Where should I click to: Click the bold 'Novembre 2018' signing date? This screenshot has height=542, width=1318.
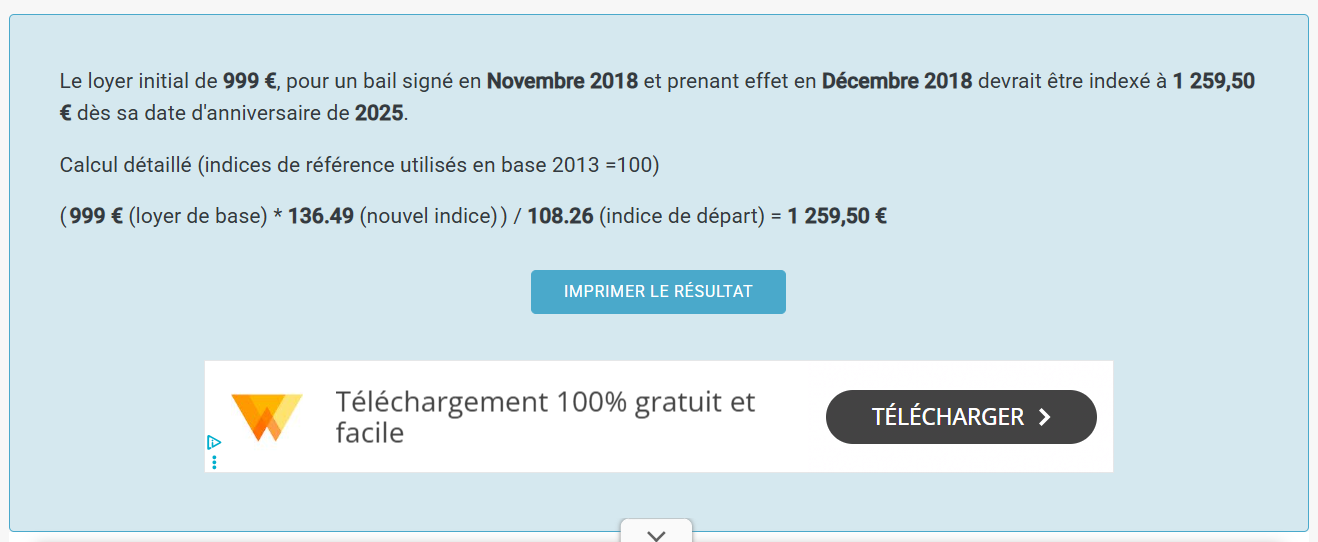tap(562, 81)
